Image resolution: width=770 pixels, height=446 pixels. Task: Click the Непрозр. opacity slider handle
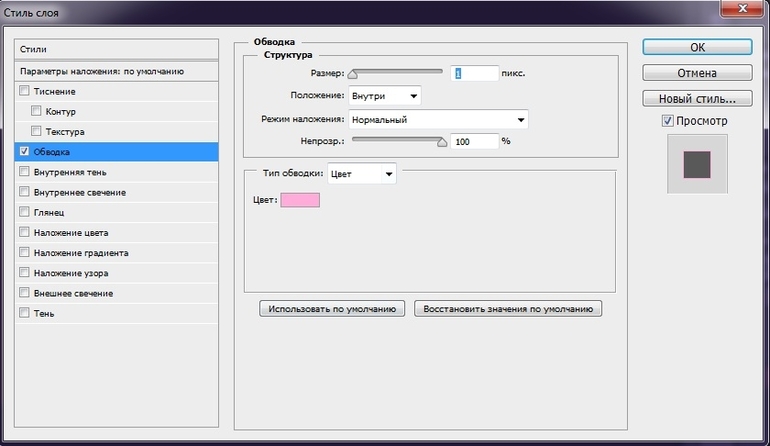pyautogui.click(x=442, y=142)
